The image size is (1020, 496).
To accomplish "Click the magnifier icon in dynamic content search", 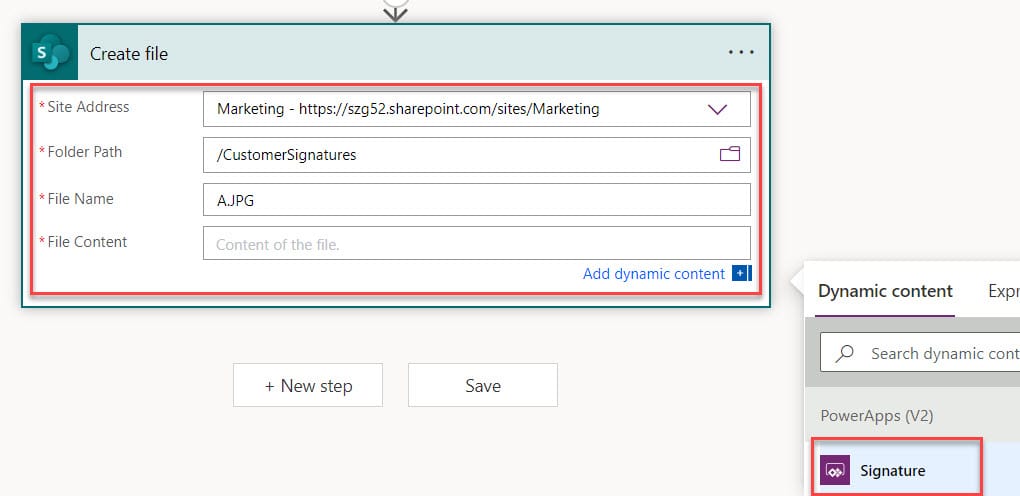I will [844, 353].
